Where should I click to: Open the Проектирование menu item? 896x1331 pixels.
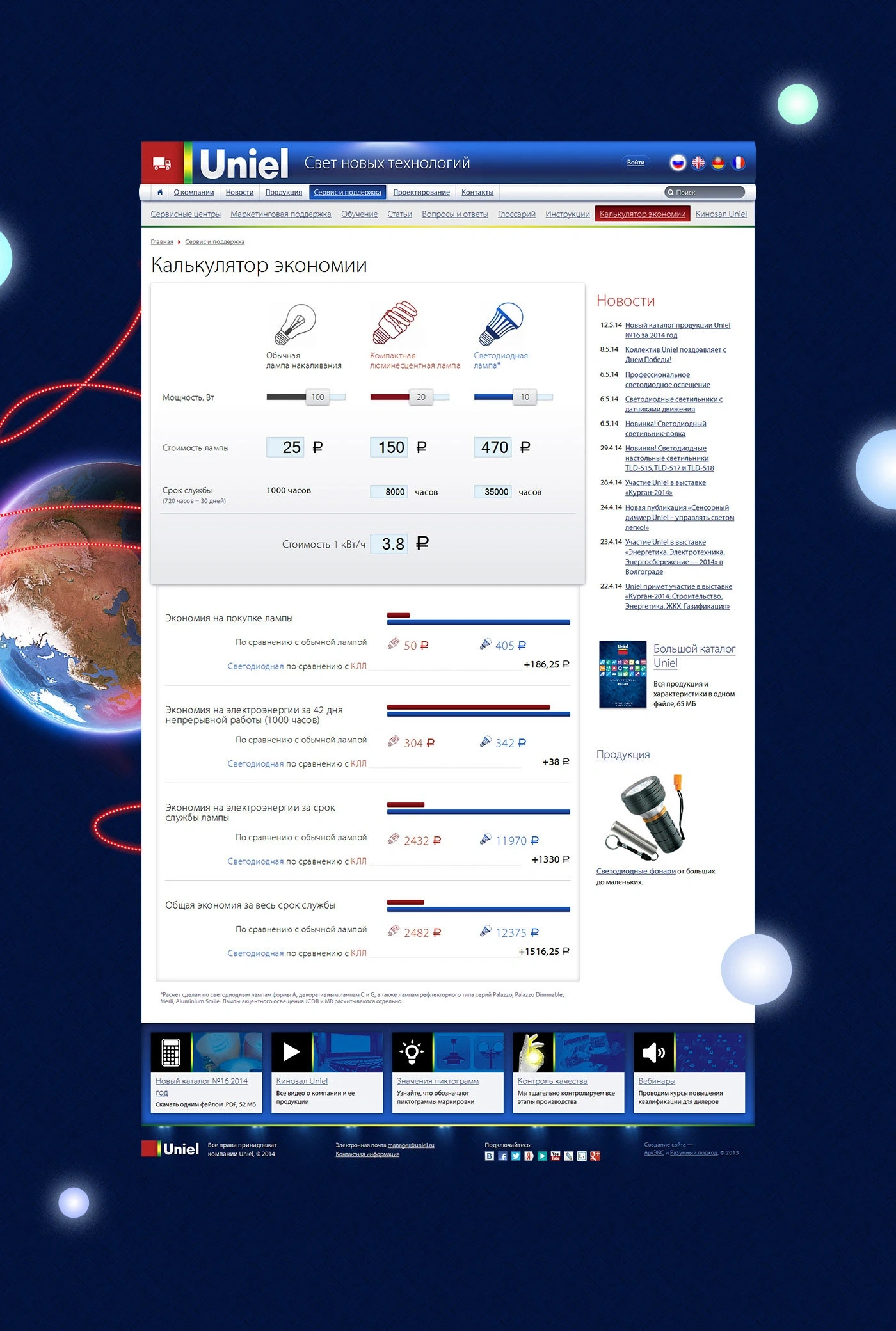421,192
